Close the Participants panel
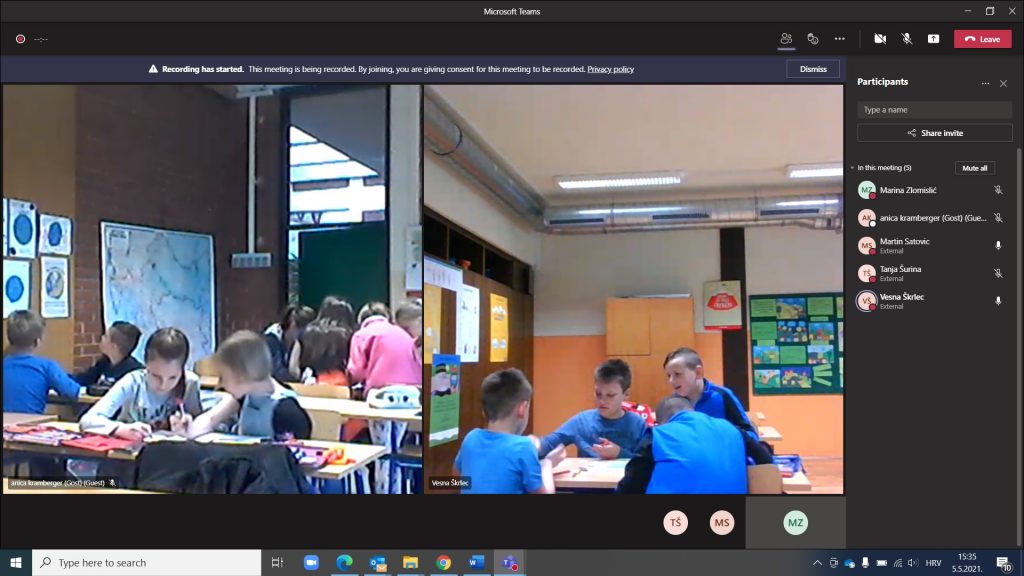 point(1004,84)
